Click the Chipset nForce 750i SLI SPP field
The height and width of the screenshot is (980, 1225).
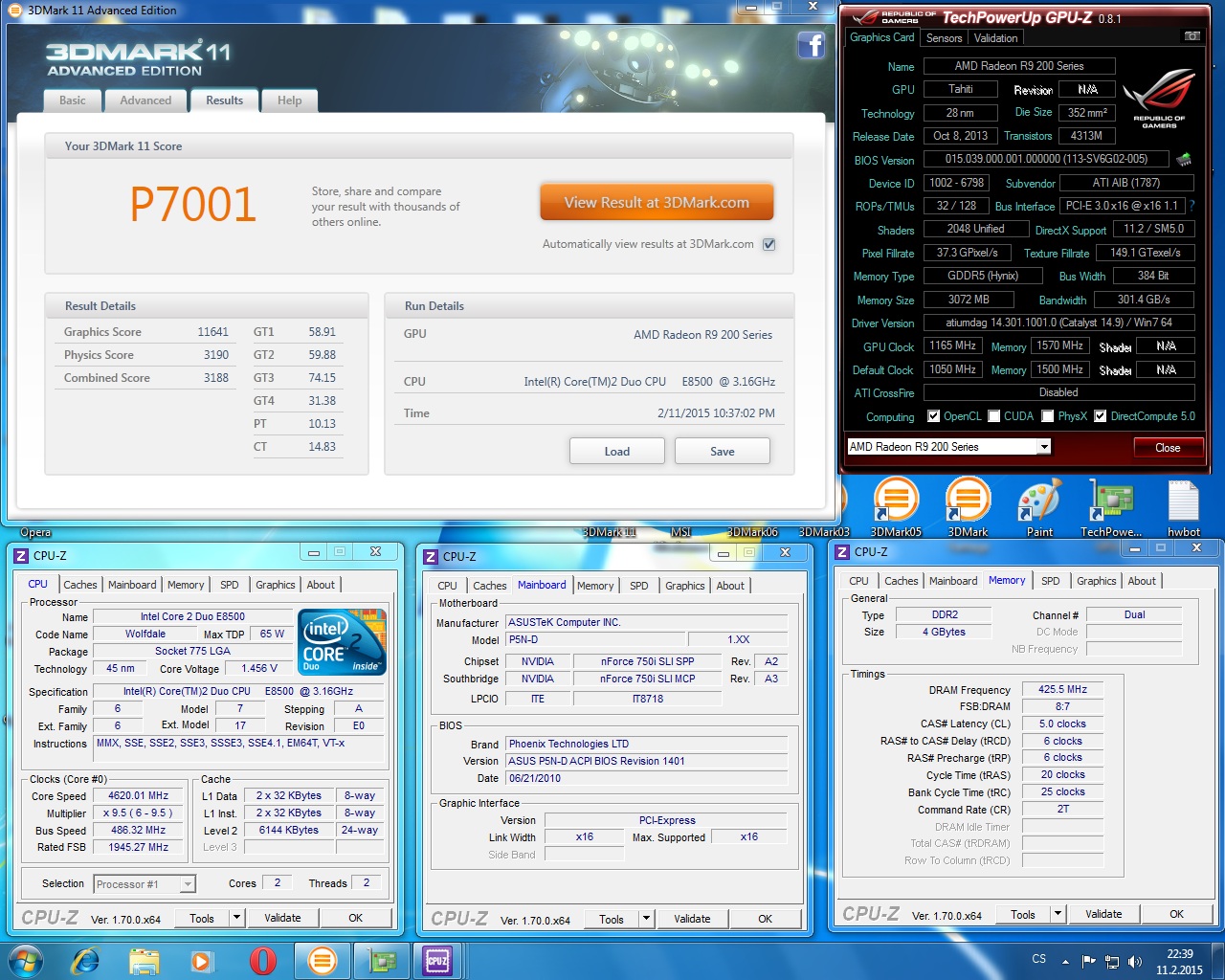[x=647, y=661]
